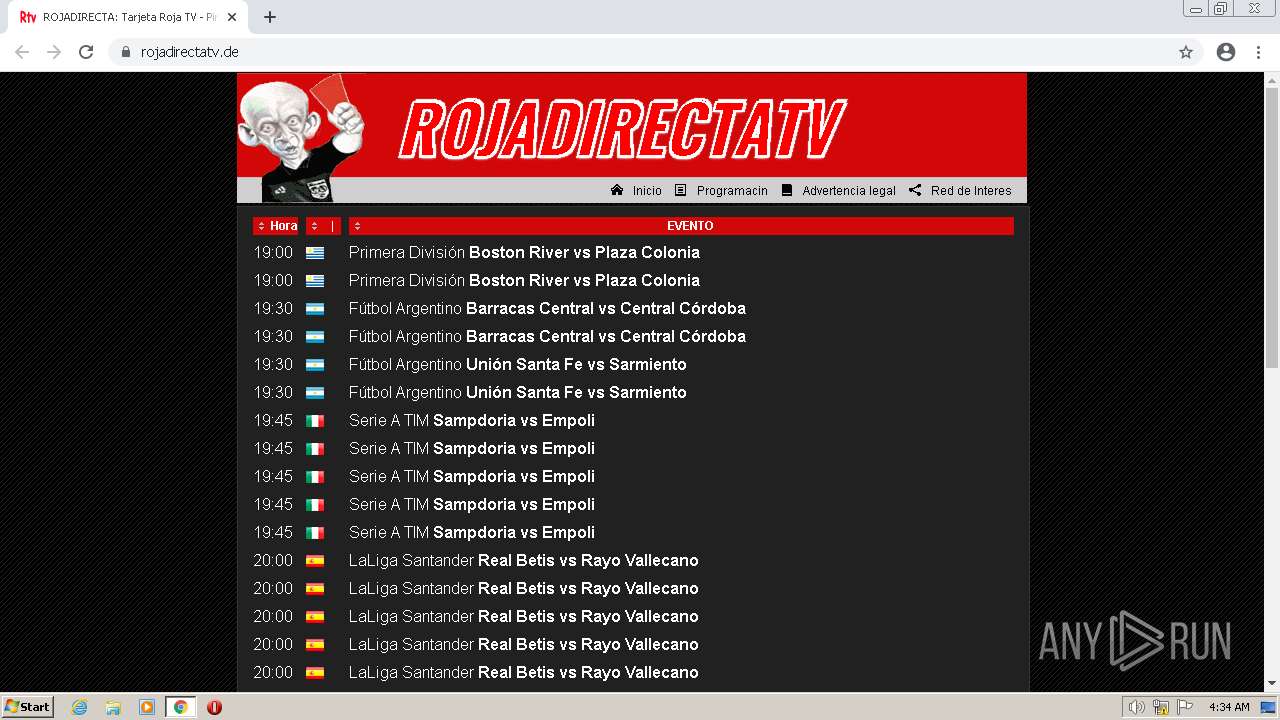Click the vertical scrollbar thumb
1280x720 pixels.
coord(1272,227)
